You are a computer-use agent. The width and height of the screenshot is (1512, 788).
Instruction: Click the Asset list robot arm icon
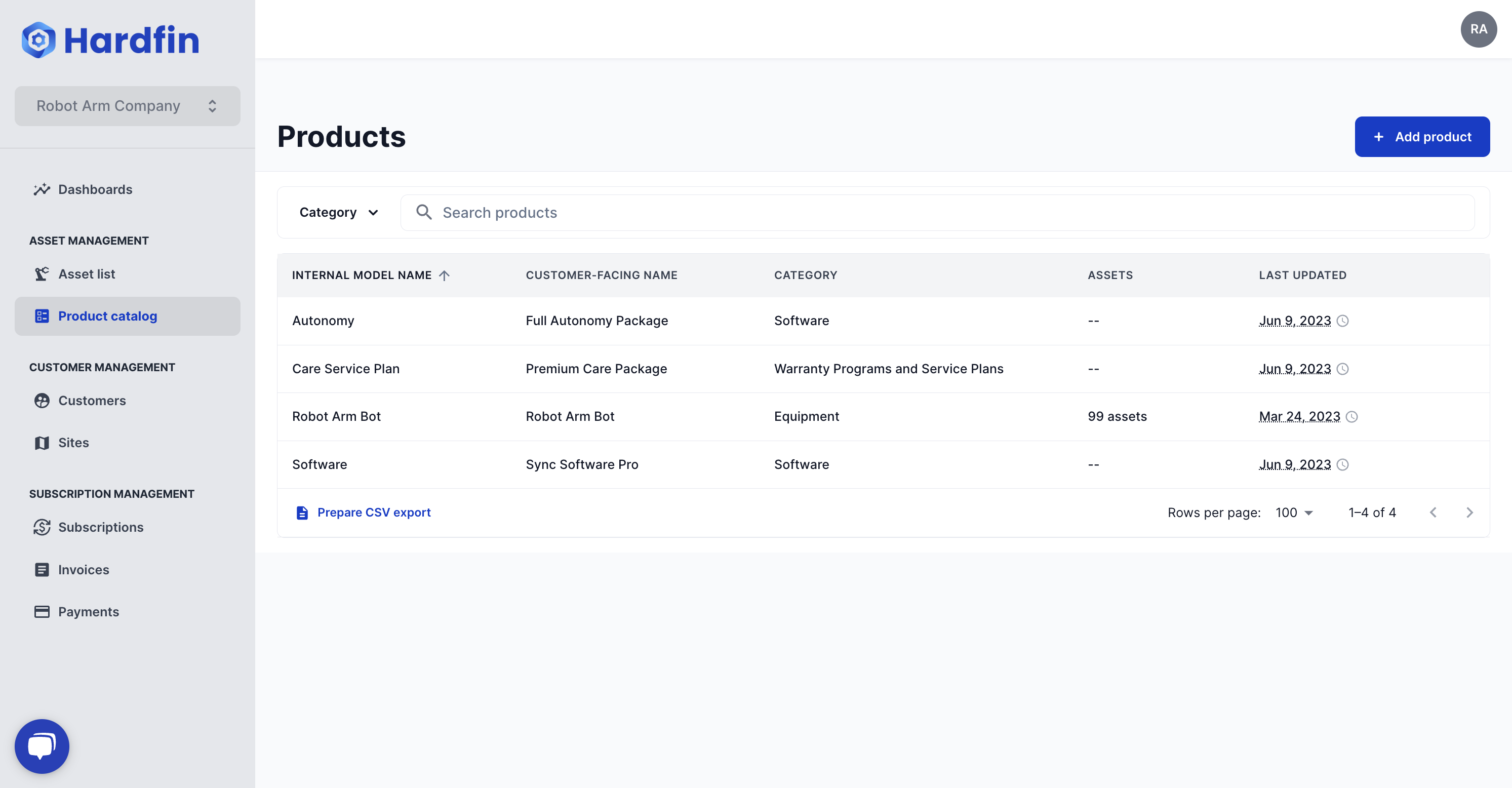click(x=42, y=273)
